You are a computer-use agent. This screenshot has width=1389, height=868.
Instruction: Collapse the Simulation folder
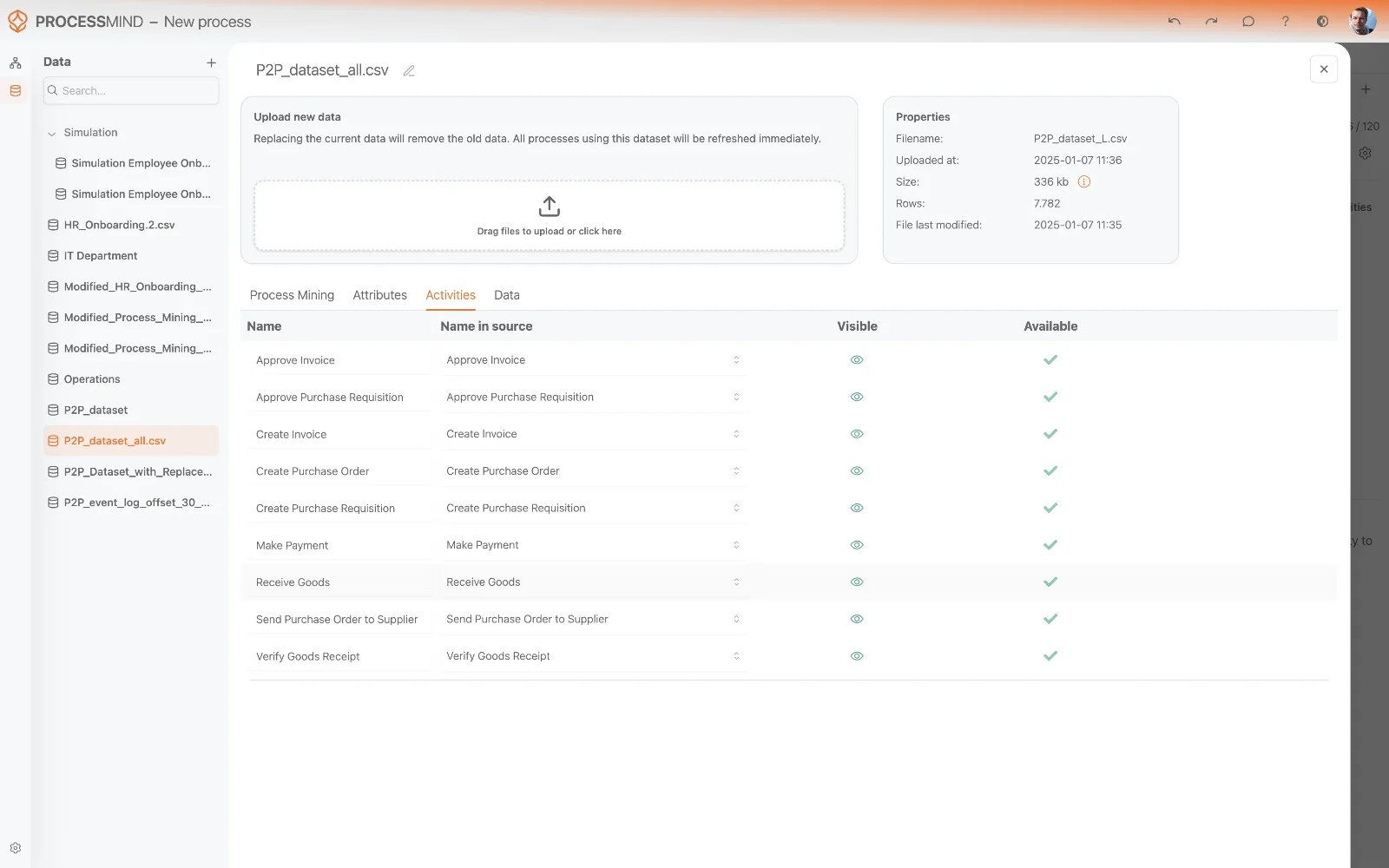point(51,134)
